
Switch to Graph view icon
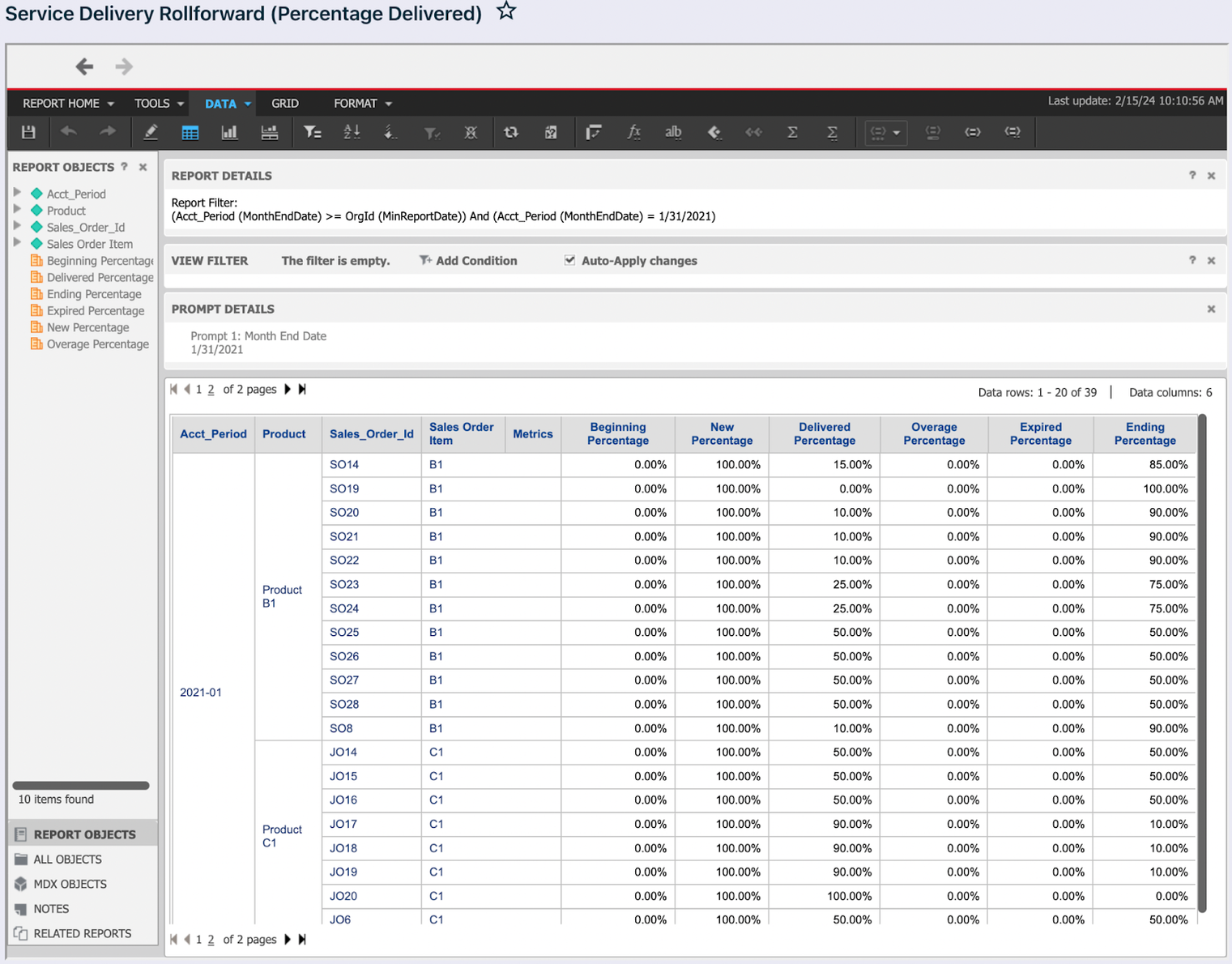click(x=229, y=132)
